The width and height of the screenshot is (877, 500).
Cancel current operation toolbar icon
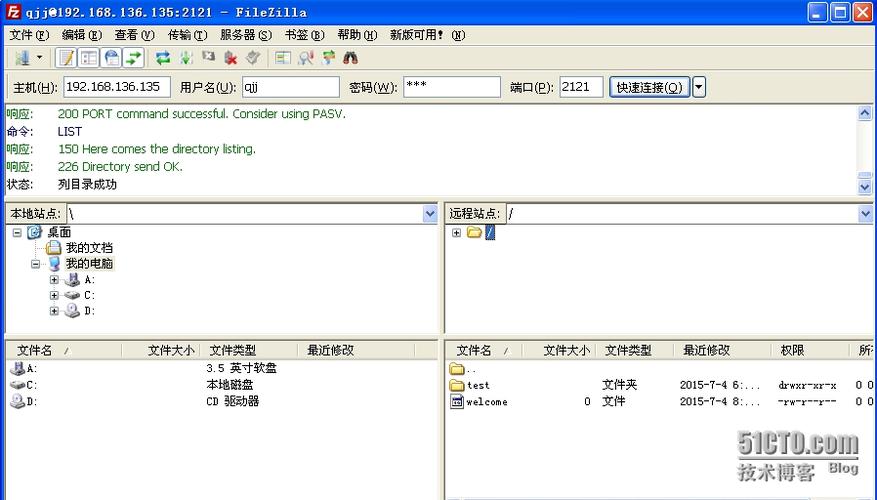208,58
